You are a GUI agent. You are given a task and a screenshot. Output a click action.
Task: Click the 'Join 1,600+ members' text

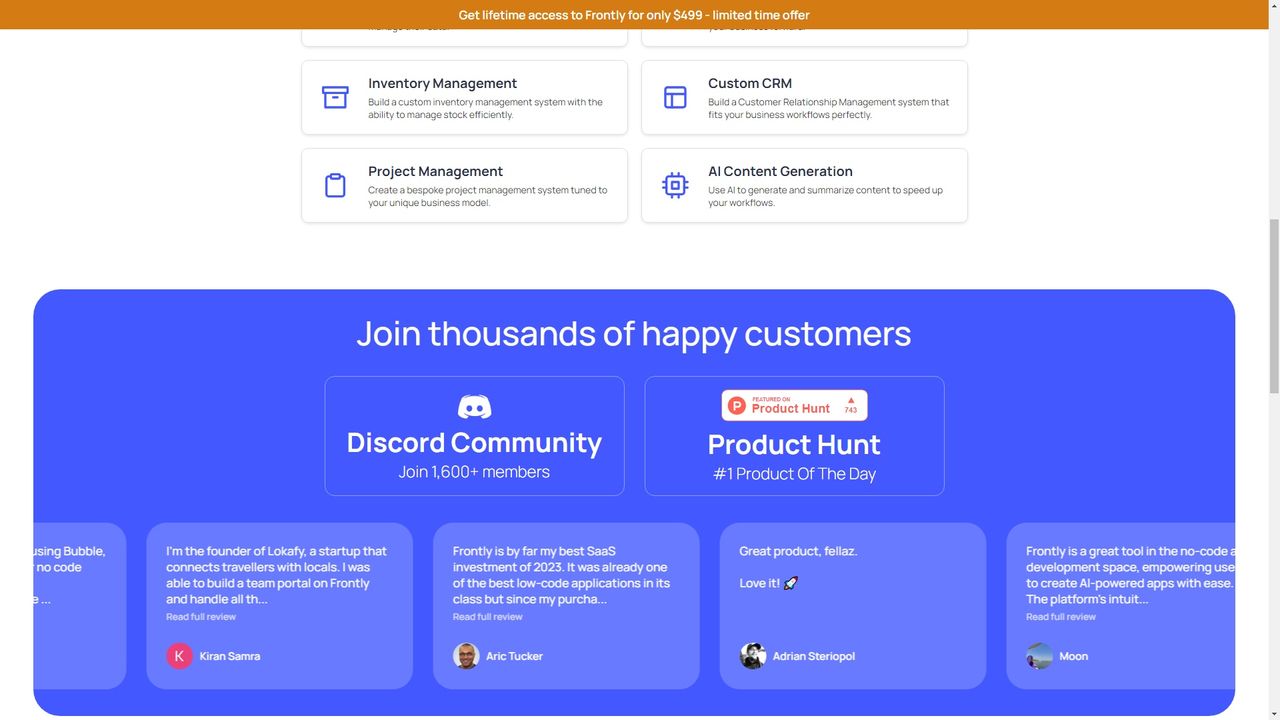click(474, 472)
